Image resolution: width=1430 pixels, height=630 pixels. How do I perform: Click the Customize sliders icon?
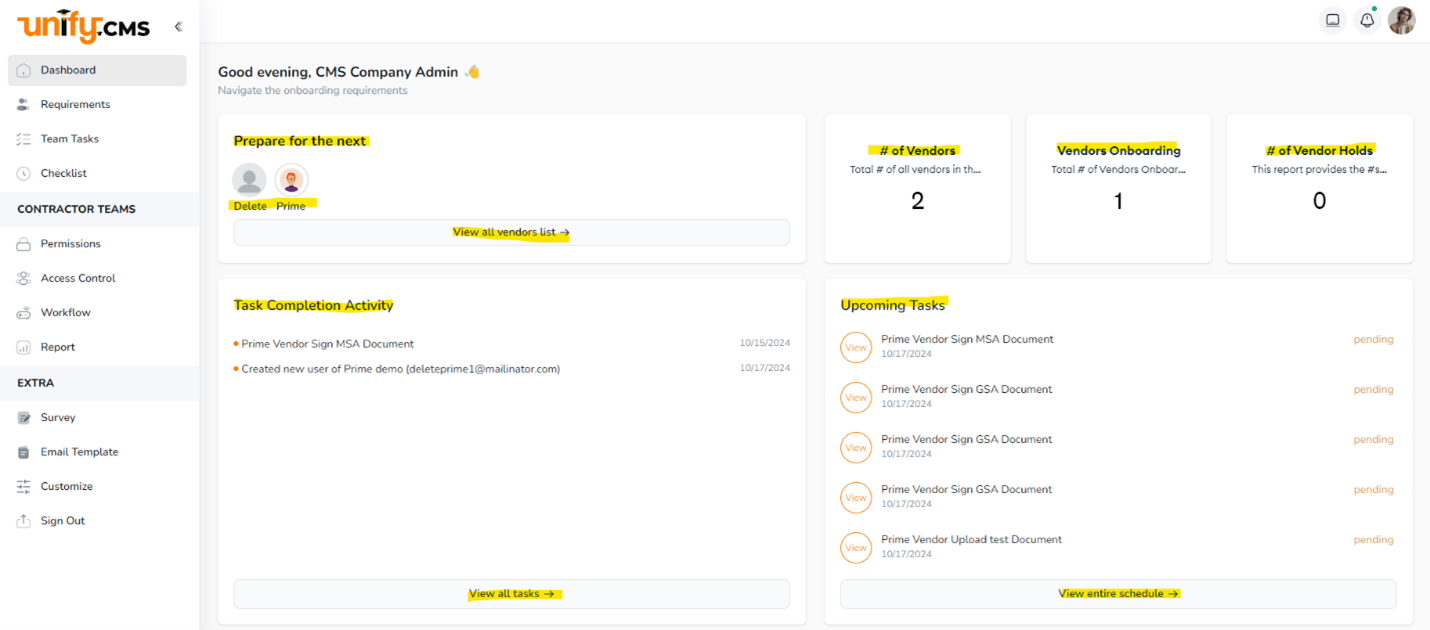(x=24, y=487)
